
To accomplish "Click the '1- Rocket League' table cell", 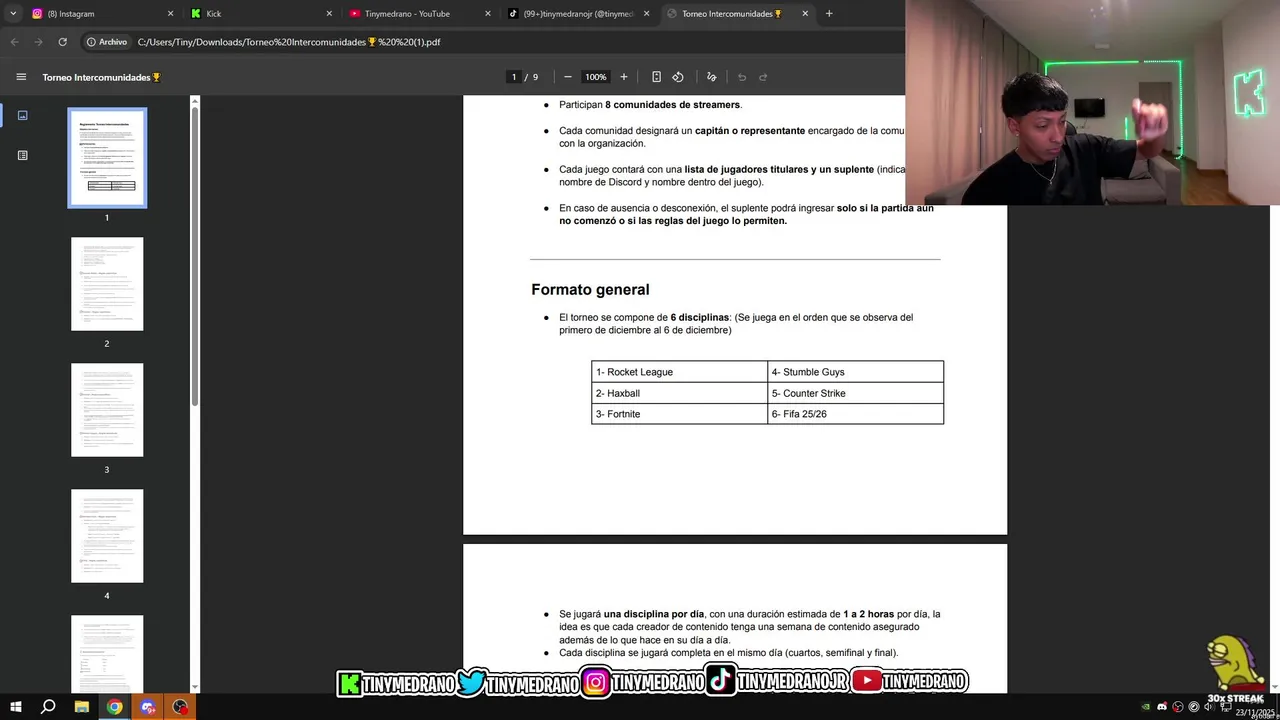I will 679,372.
